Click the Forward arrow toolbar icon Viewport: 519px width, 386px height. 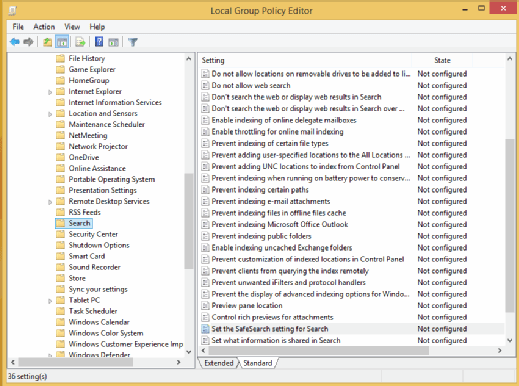[29, 42]
